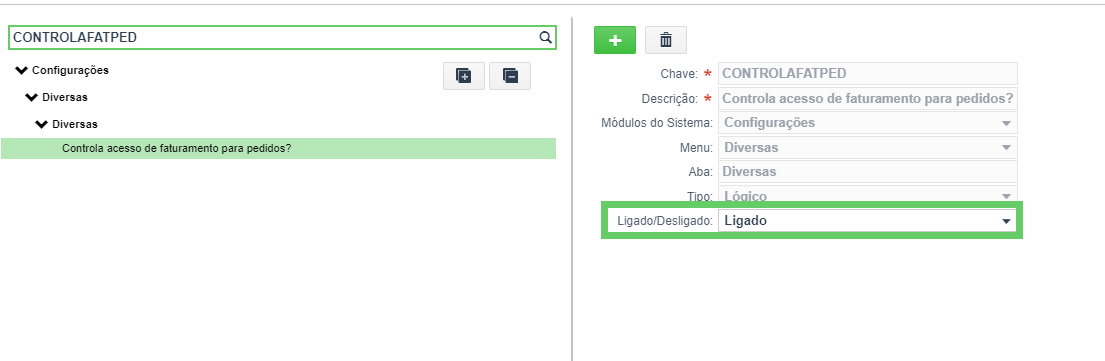Collapse the first Diversas node
Viewport: 1105px width, 361px height.
click(x=31, y=97)
